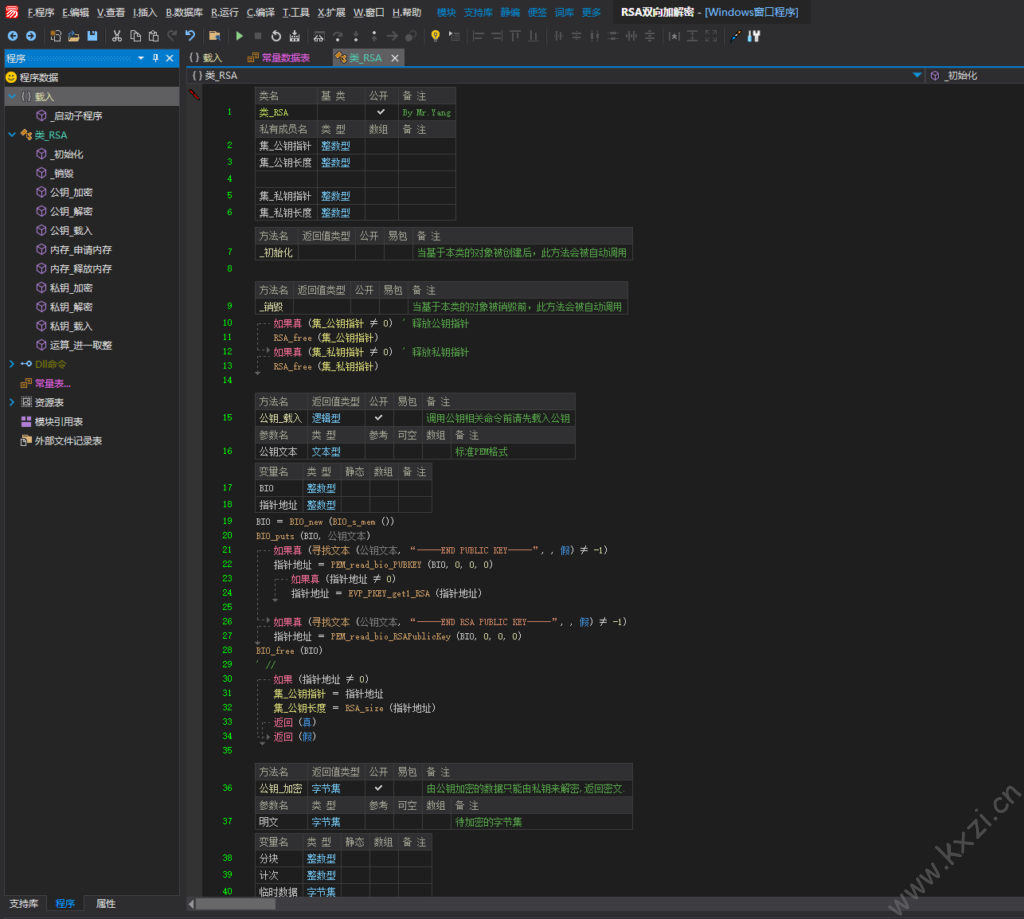Collapse the 类_RSA tree node
1024x919 pixels.
(12, 135)
